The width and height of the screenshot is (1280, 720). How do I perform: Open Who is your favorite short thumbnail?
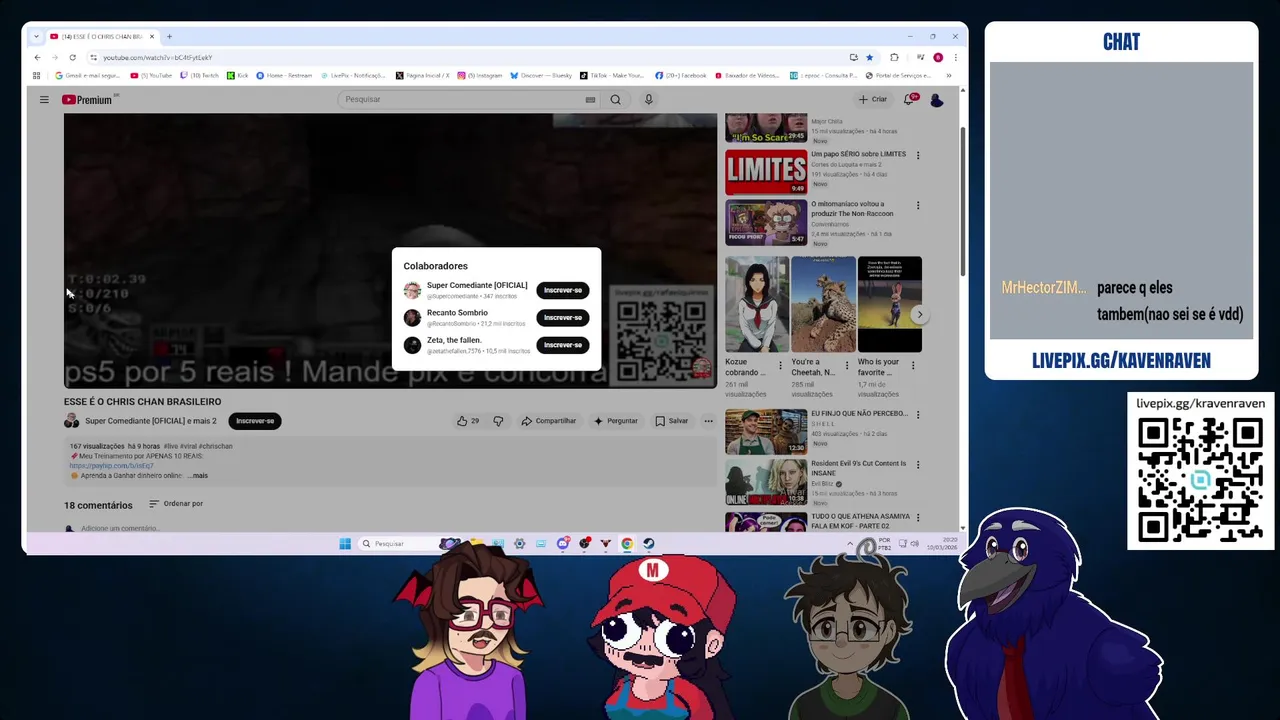(x=889, y=304)
